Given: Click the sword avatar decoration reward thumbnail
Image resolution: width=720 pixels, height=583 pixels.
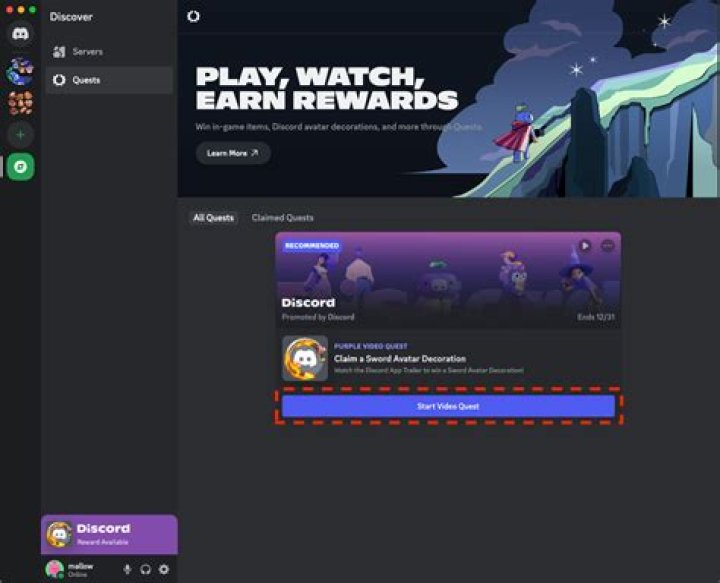Looking at the screenshot, I should [x=305, y=358].
